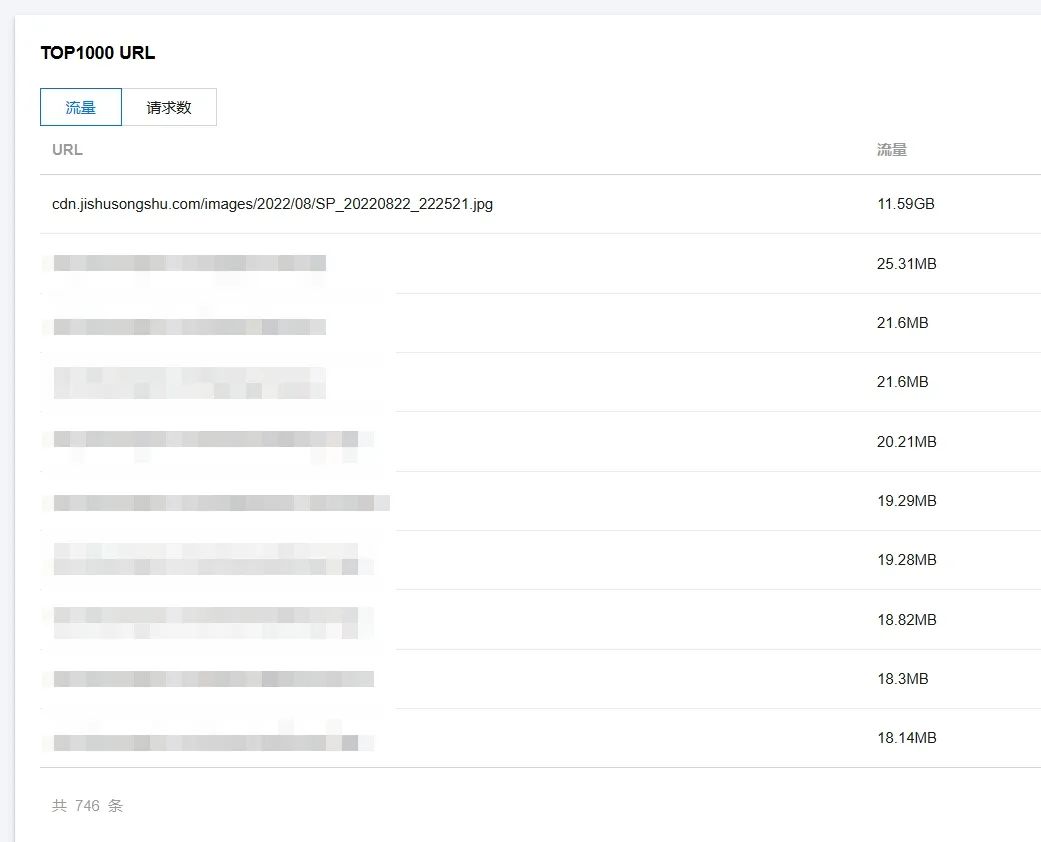Click the 流量 column header
This screenshot has width=1041, height=842.
892,149
